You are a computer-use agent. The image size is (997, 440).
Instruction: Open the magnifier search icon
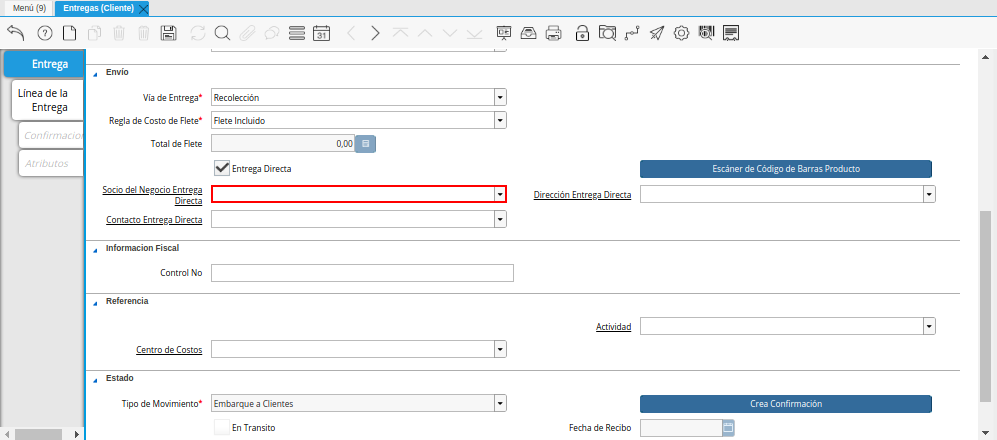coord(222,33)
